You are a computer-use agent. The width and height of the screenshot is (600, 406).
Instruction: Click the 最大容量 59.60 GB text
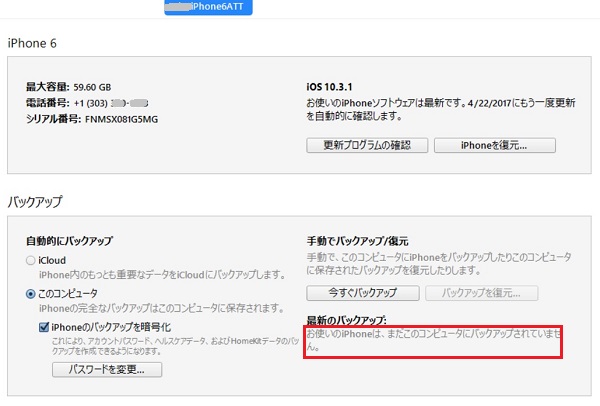(68, 87)
